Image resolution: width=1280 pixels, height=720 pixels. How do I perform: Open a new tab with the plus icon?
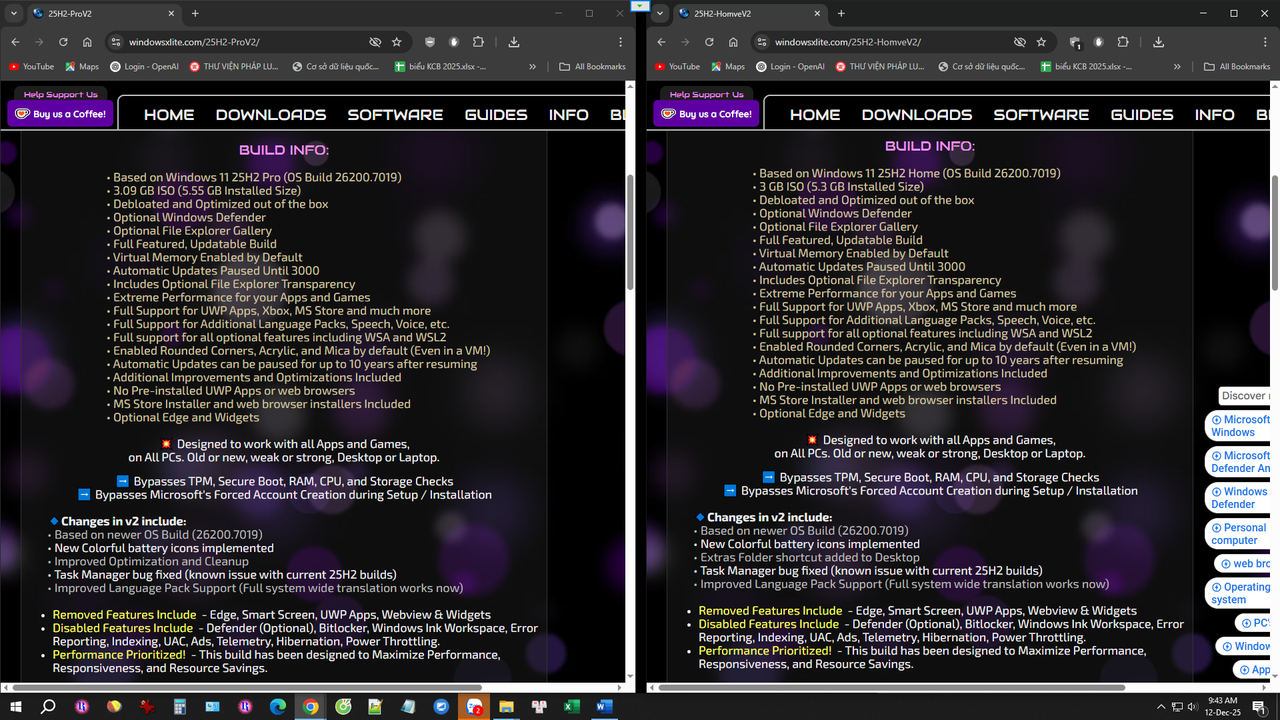click(x=194, y=14)
